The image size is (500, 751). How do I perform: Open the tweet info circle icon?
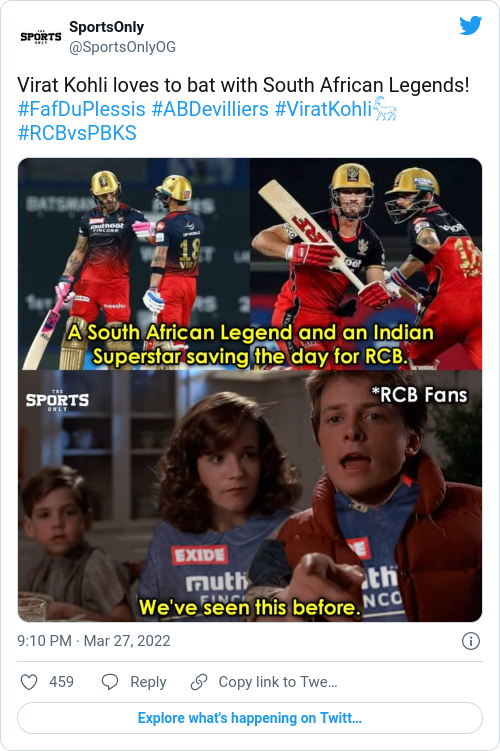point(470,641)
